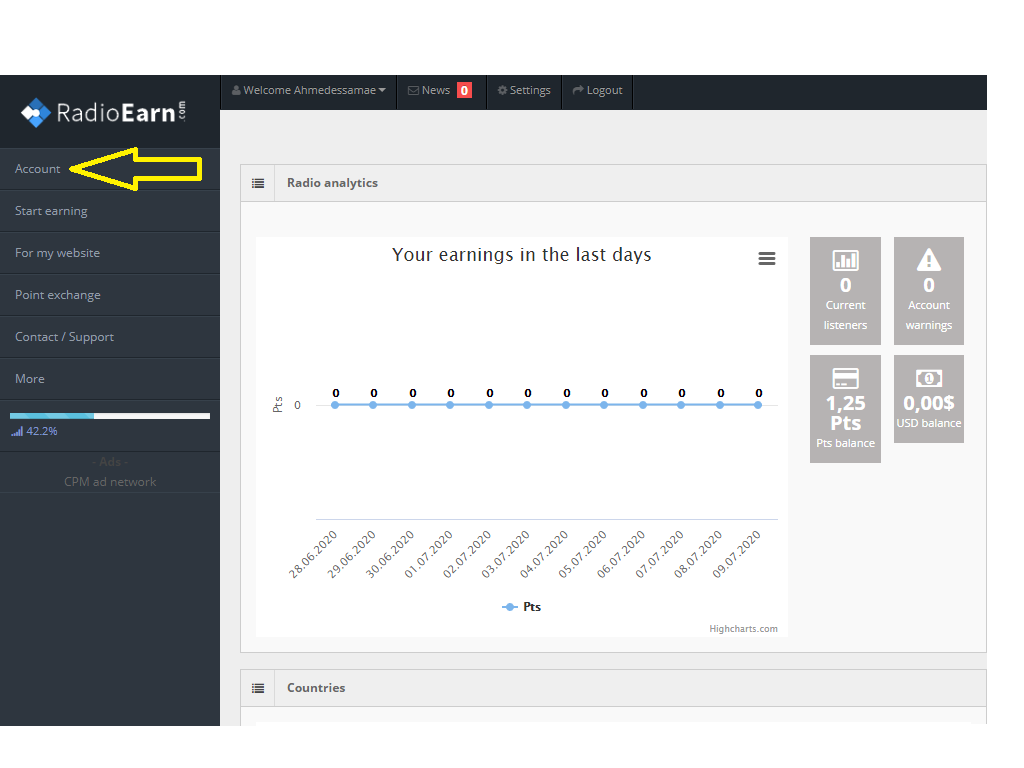Click the 42.2% progress bar

(x=110, y=416)
